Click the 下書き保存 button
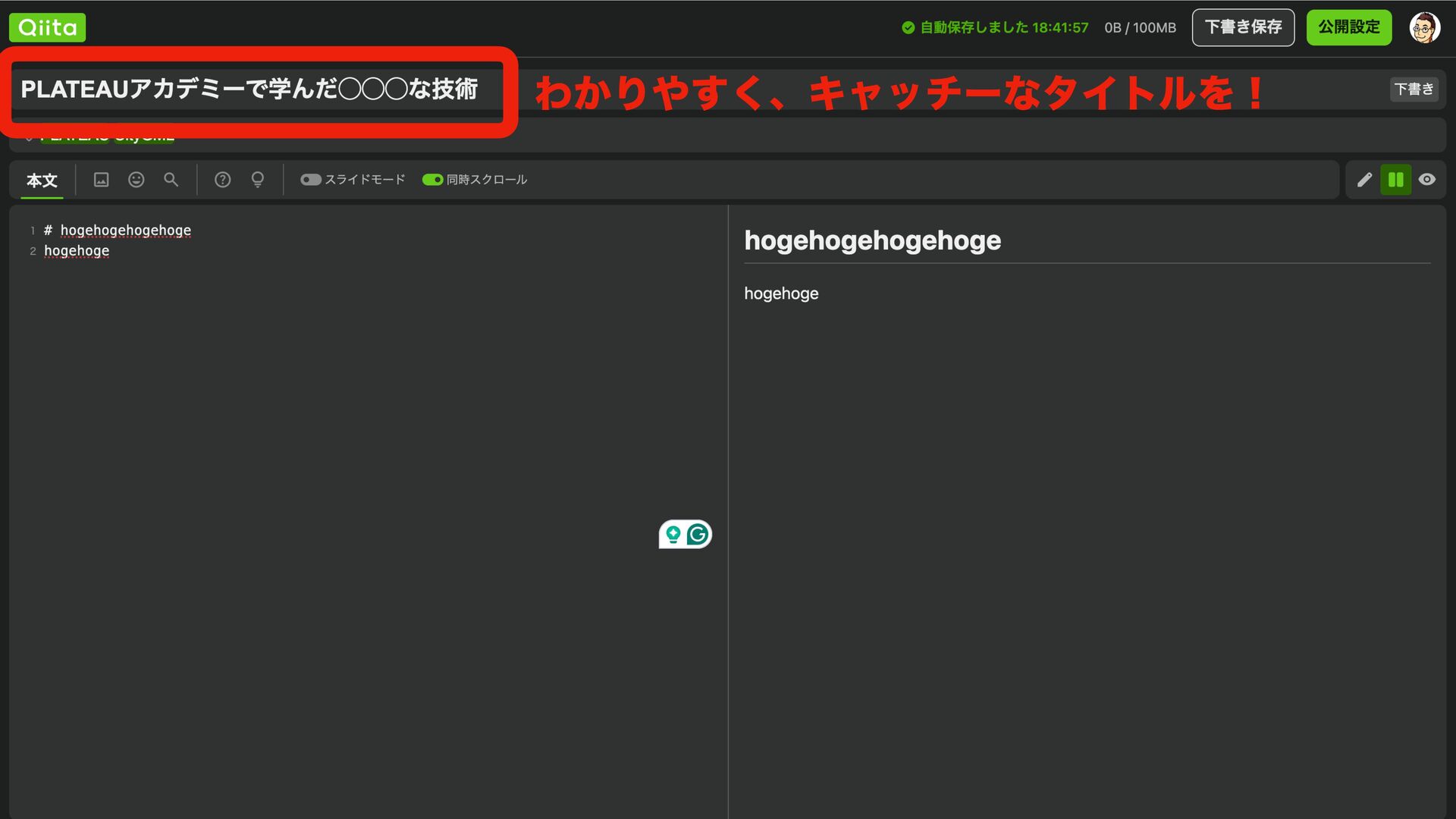Image resolution: width=1456 pixels, height=819 pixels. 1243,28
